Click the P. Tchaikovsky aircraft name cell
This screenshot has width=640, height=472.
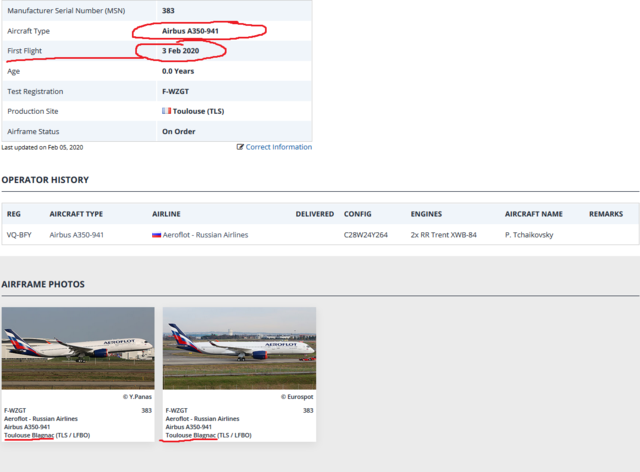(529, 235)
